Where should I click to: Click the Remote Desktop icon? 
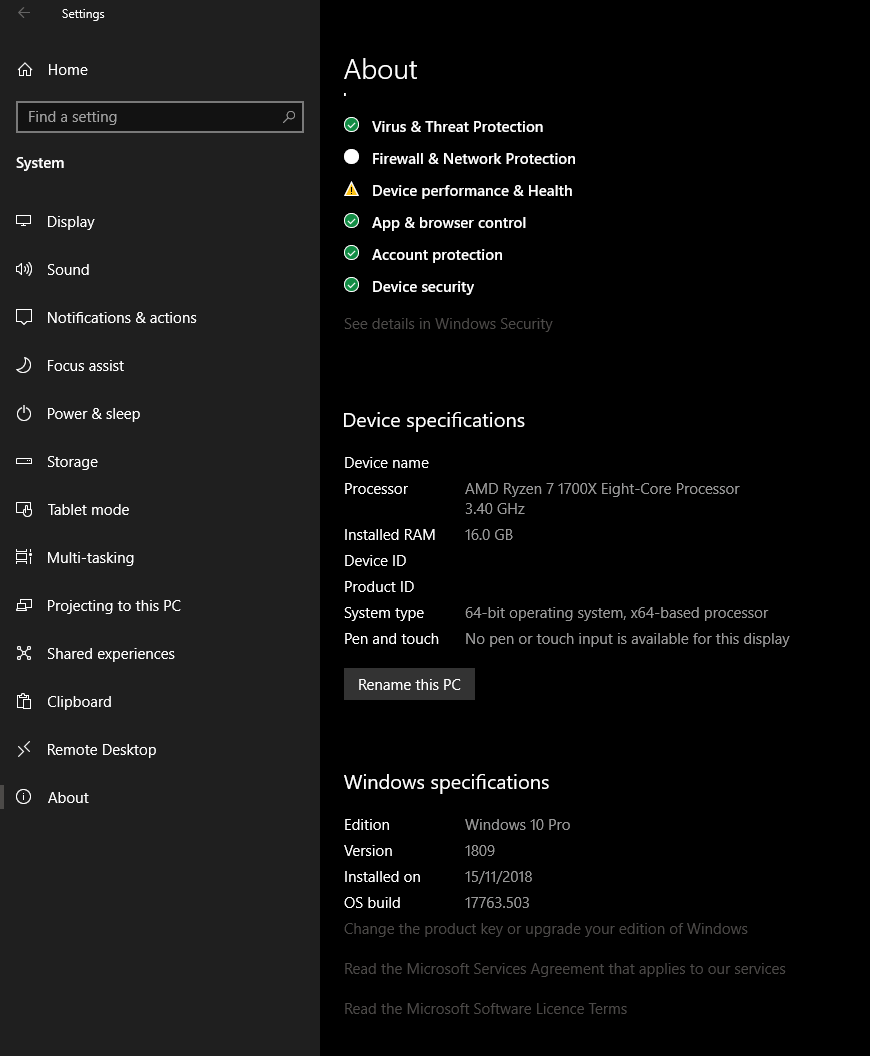tap(24, 749)
